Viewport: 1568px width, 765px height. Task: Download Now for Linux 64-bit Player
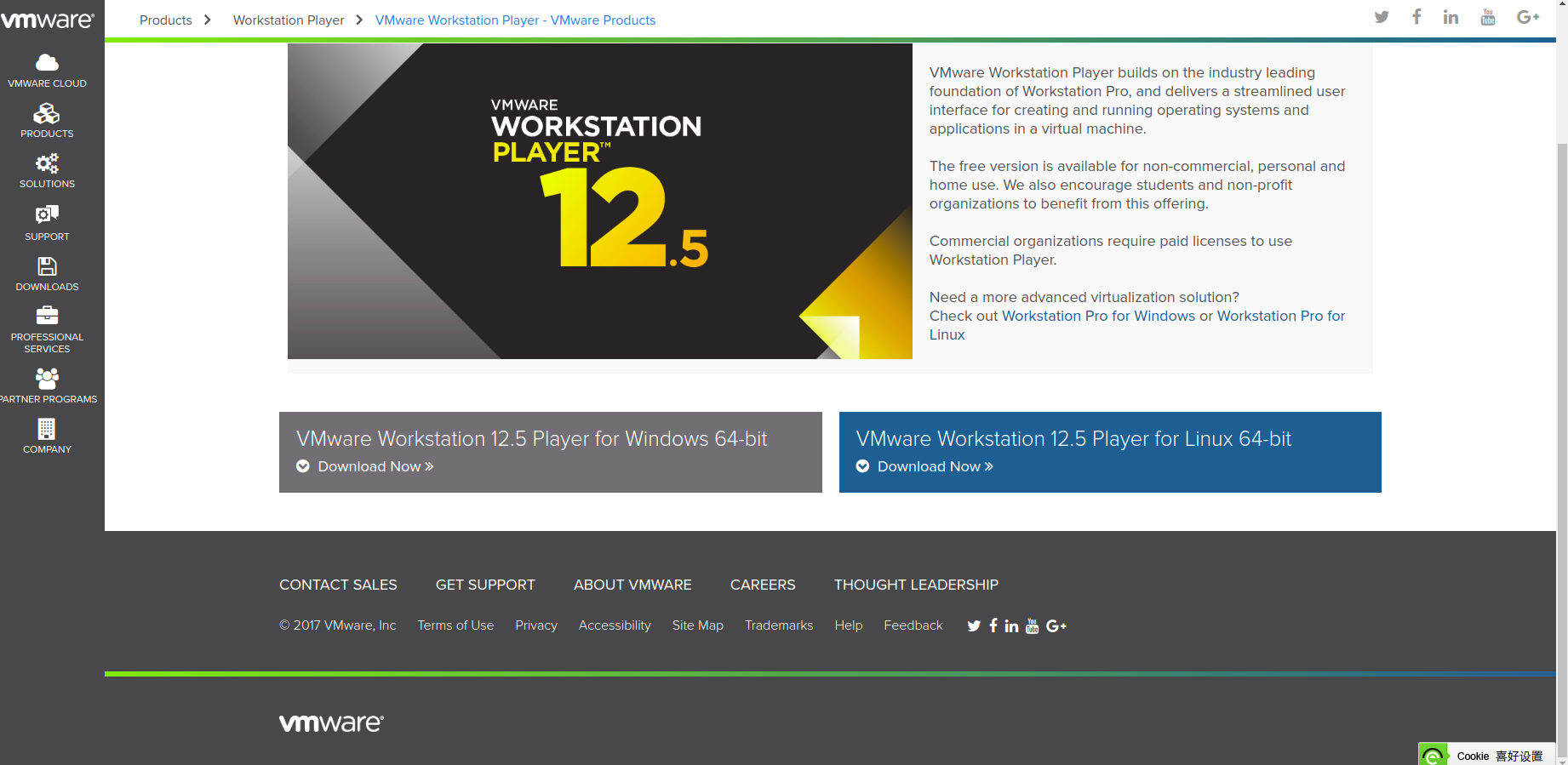[x=935, y=466]
